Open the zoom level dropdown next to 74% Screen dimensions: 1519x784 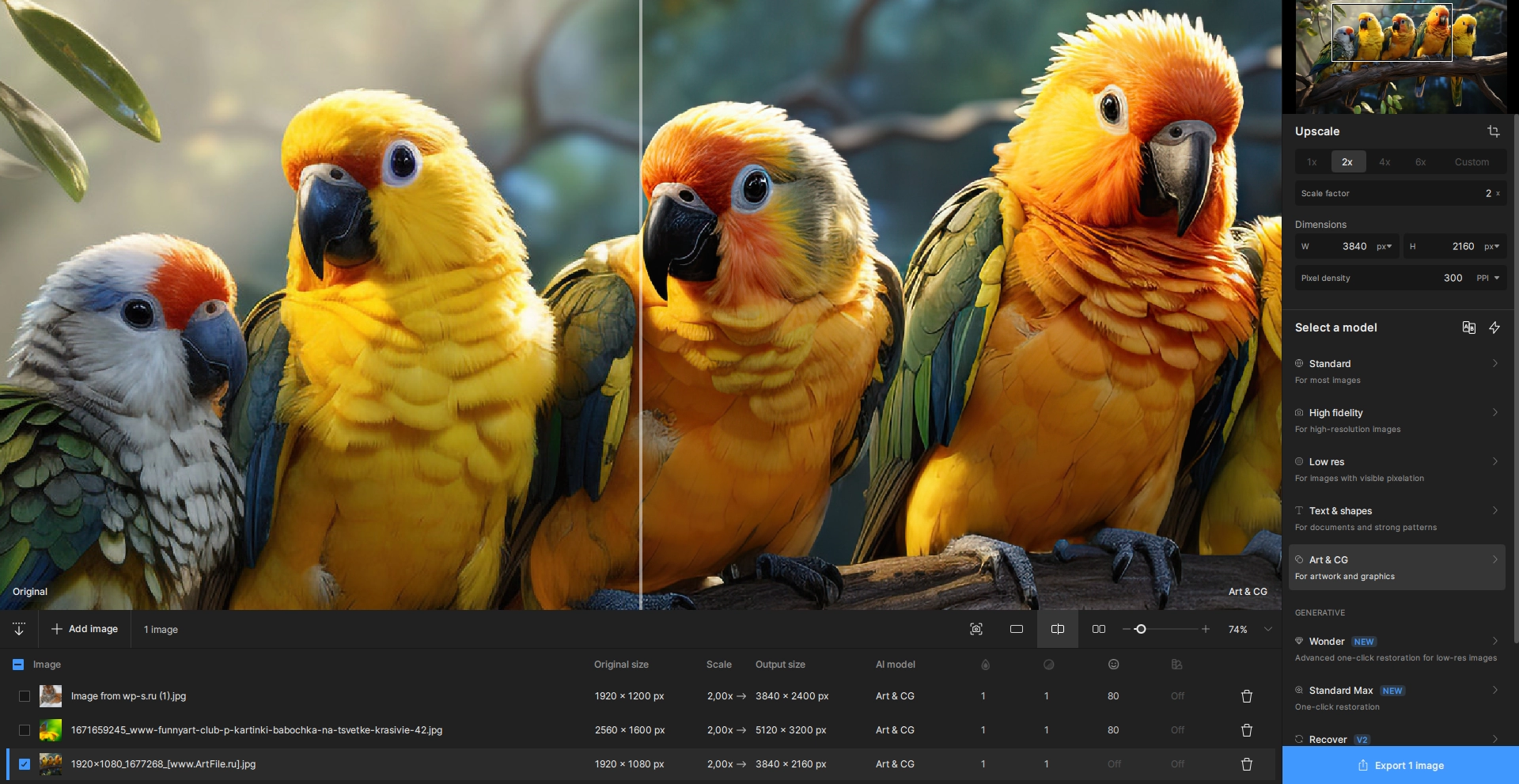[x=1267, y=630]
